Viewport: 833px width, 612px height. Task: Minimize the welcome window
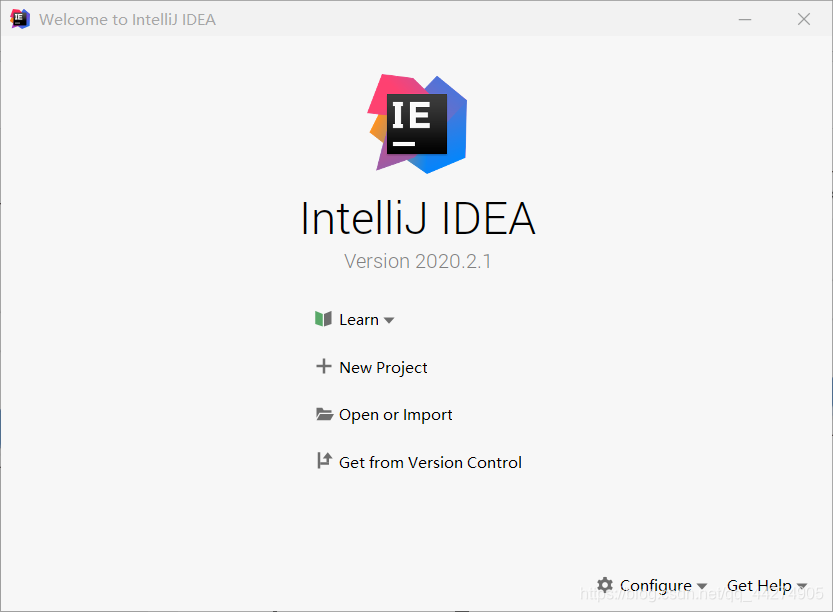[x=745, y=18]
